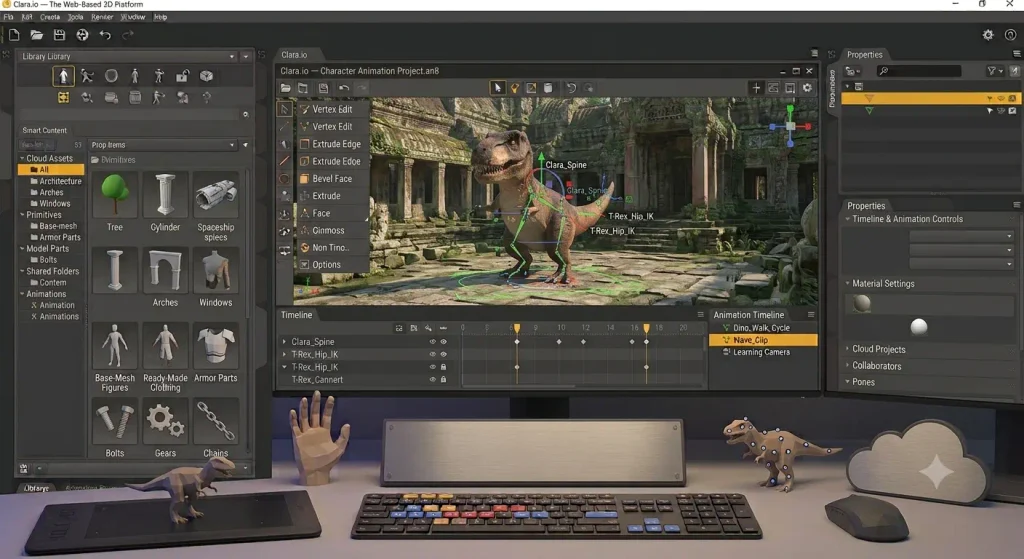Click the plus icon in viewport toolbar
The height and width of the screenshot is (559, 1024).
click(x=756, y=88)
